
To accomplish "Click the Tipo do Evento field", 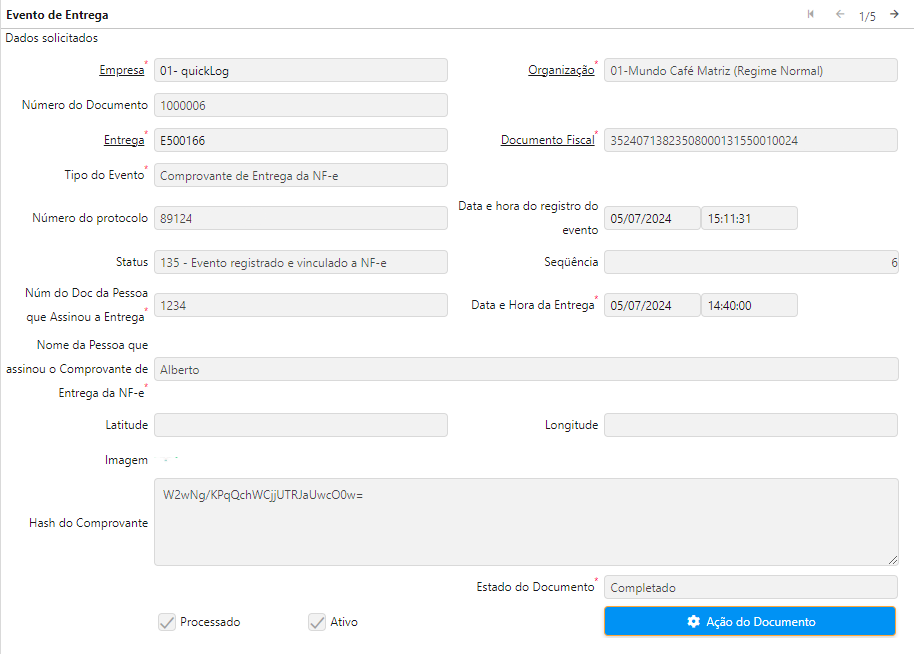I will (x=301, y=175).
